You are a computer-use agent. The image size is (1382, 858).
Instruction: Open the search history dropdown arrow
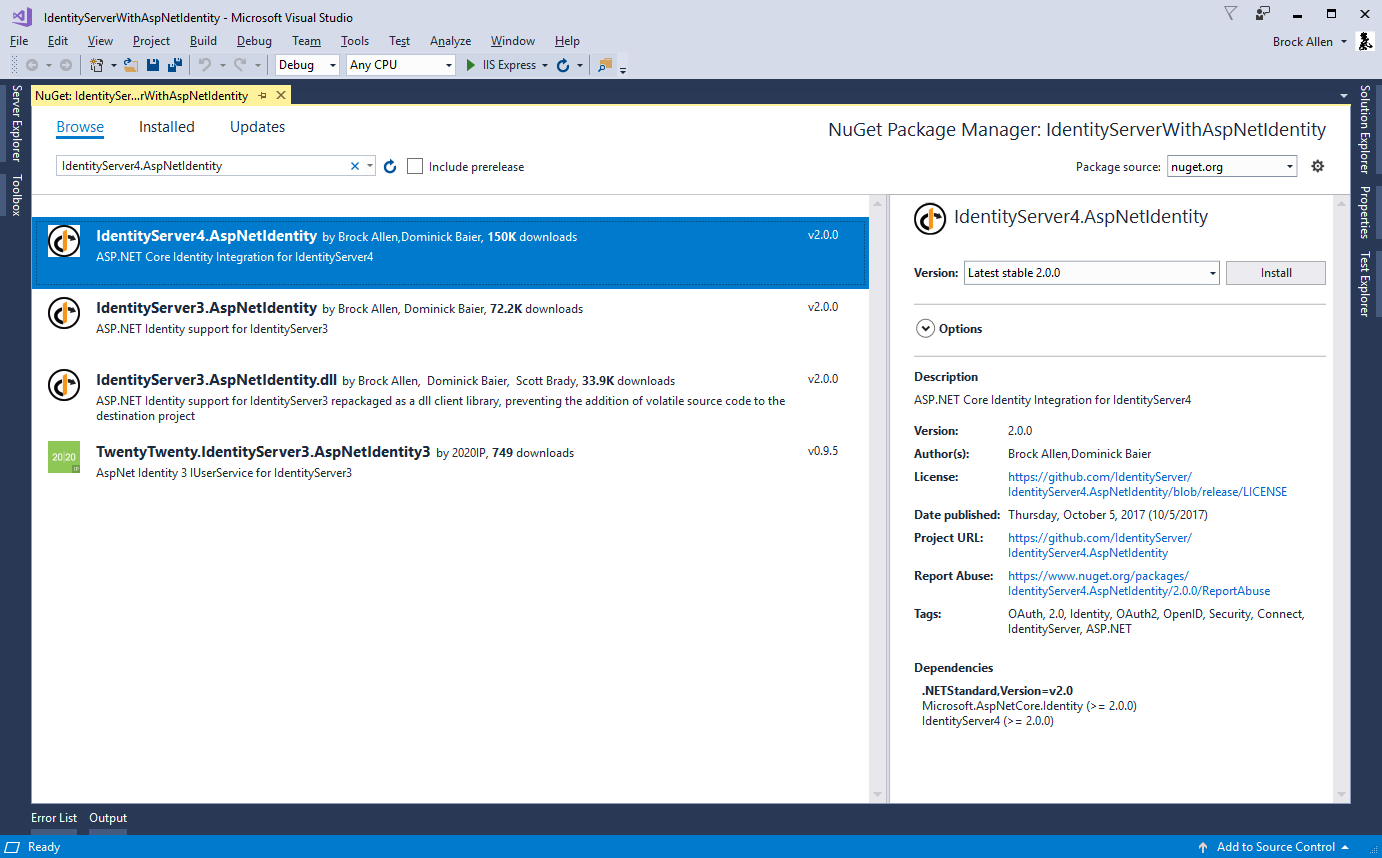tap(370, 166)
